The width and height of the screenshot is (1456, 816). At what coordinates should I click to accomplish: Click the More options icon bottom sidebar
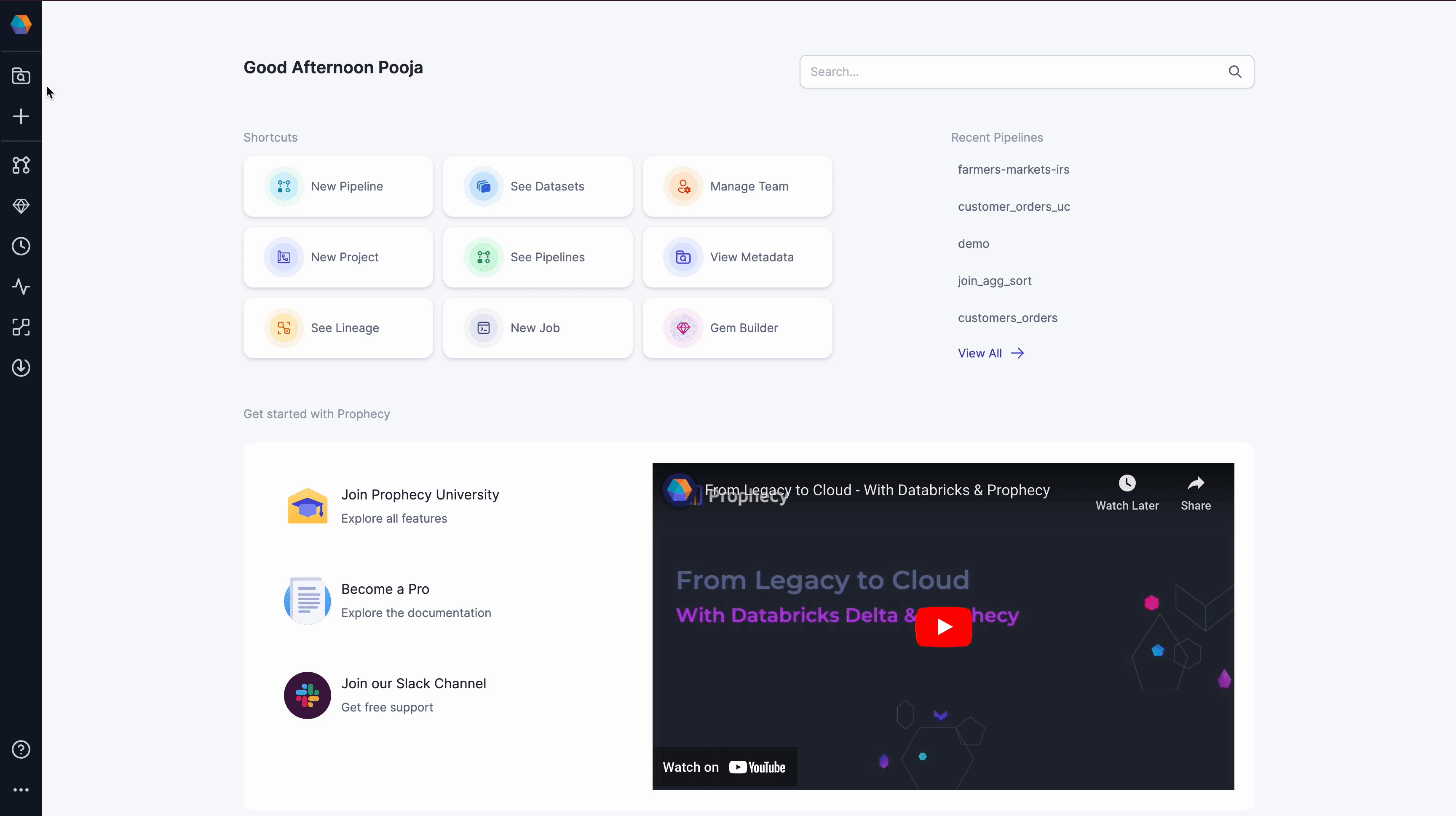pyautogui.click(x=21, y=790)
